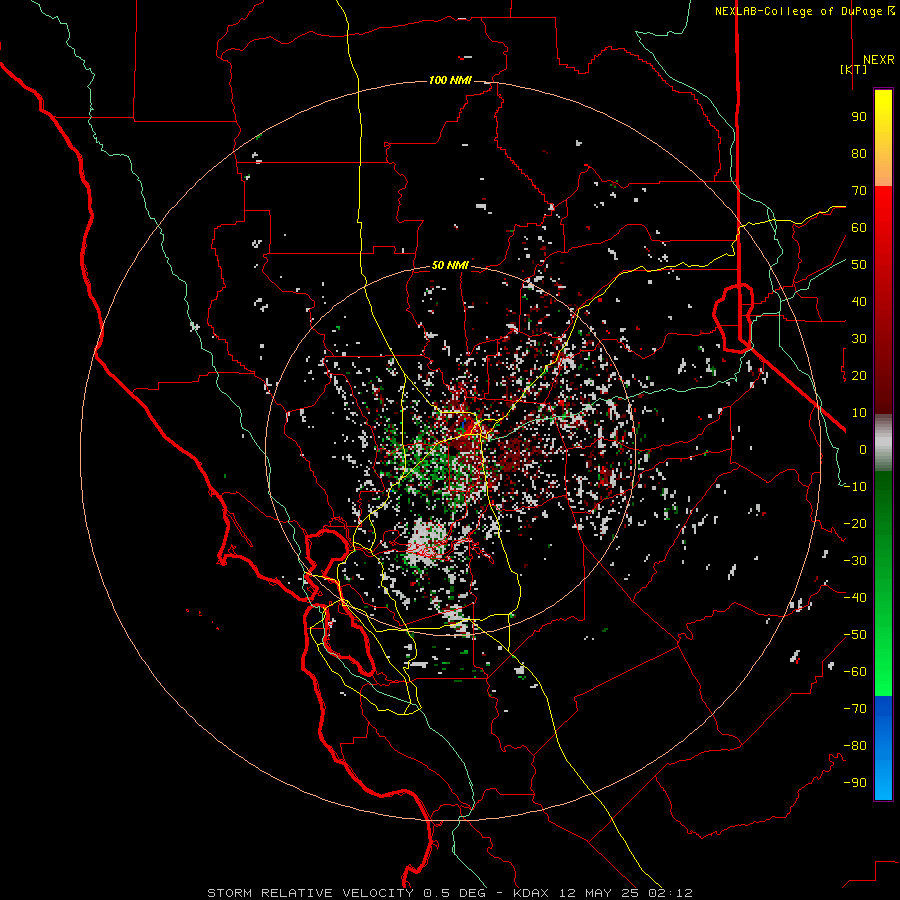Screen dimensions: 900x900
Task: Click the 0 value on the velocity scale
Action: tap(863, 450)
